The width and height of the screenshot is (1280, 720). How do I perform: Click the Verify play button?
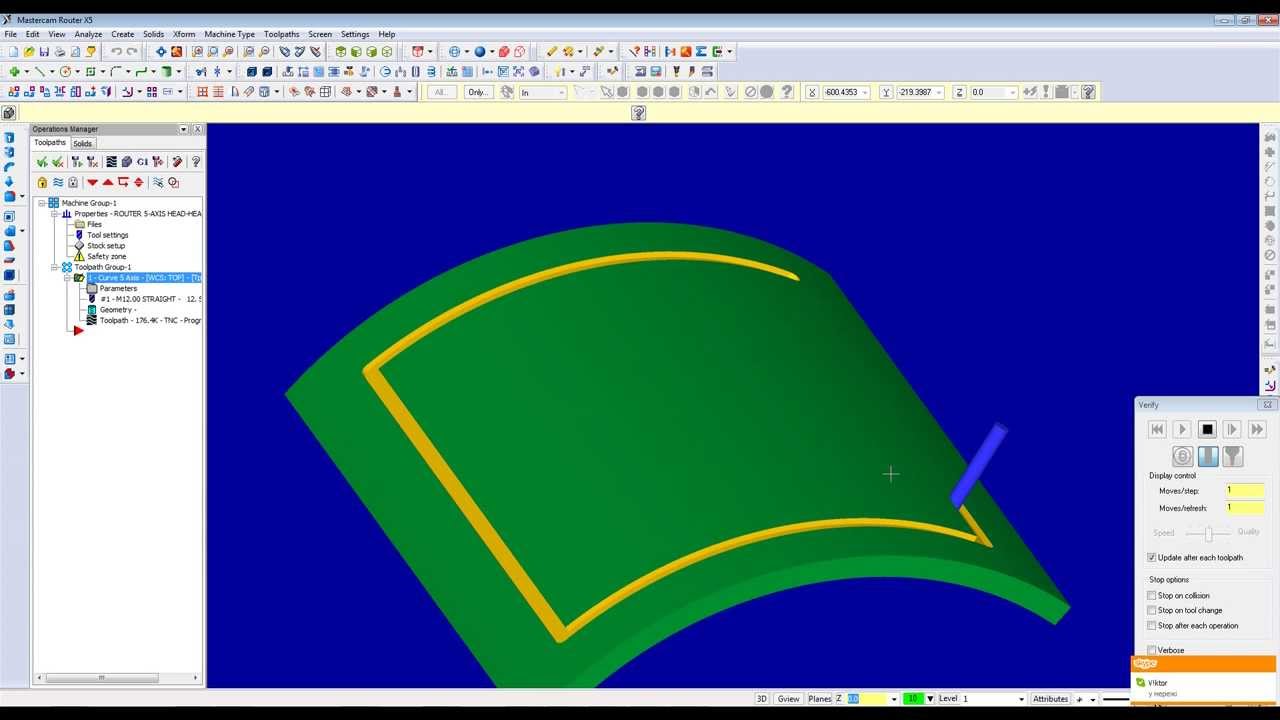tap(1182, 429)
